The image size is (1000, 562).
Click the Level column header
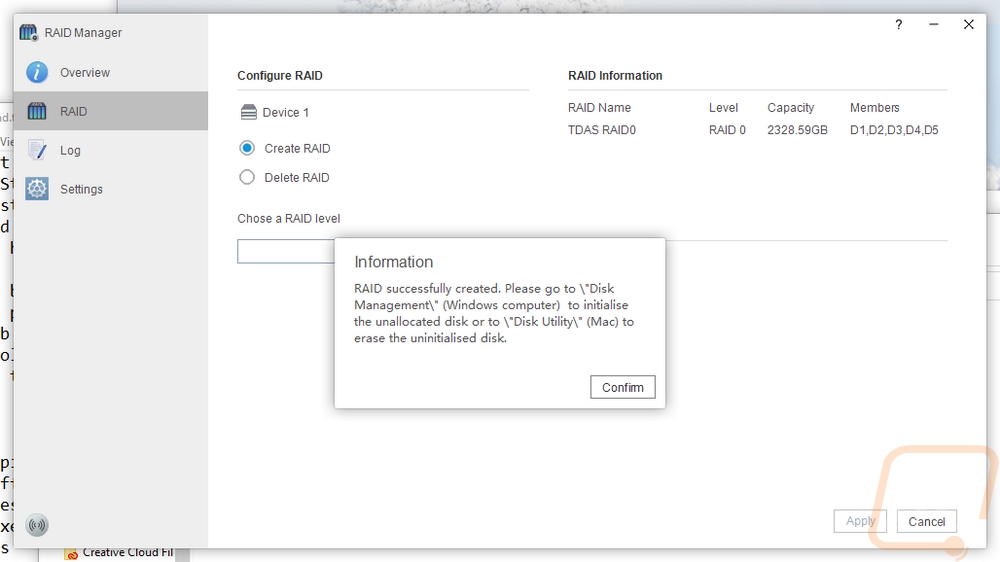pos(723,108)
